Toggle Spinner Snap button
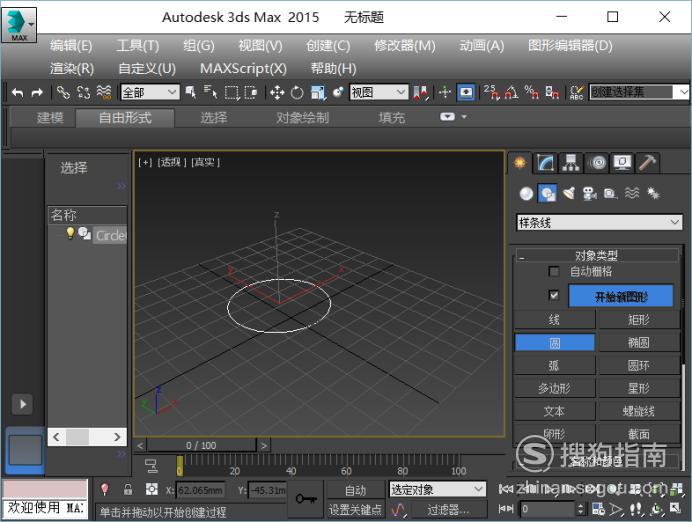 pyautogui.click(x=552, y=92)
